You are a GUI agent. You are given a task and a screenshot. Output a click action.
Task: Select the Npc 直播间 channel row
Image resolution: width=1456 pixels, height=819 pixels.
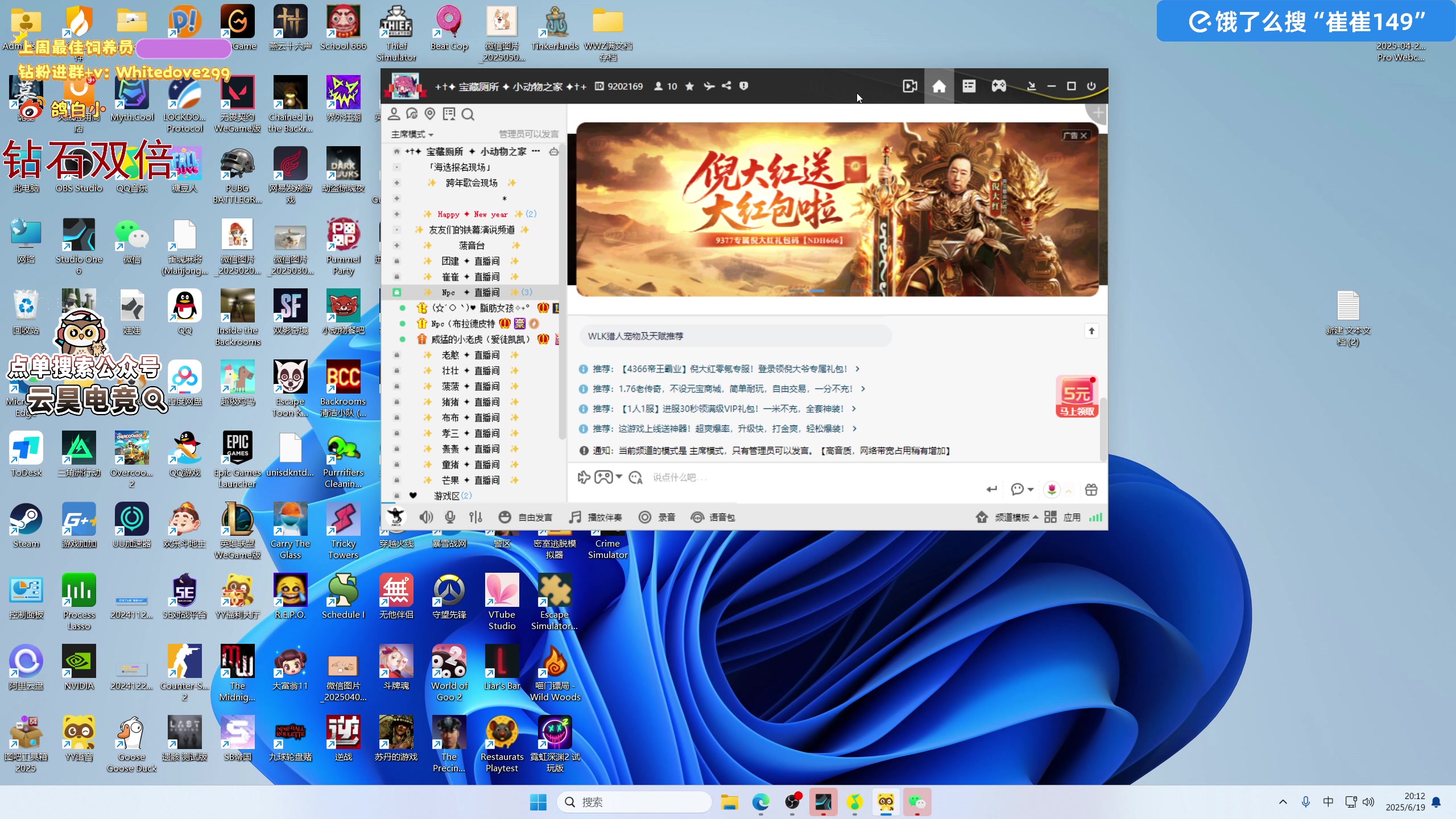coord(471,292)
